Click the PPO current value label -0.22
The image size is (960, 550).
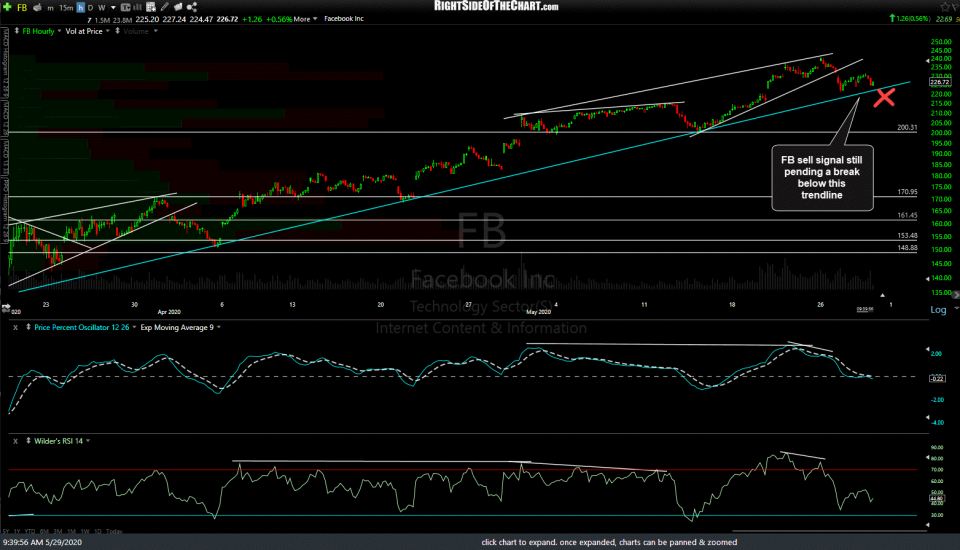pos(937,379)
